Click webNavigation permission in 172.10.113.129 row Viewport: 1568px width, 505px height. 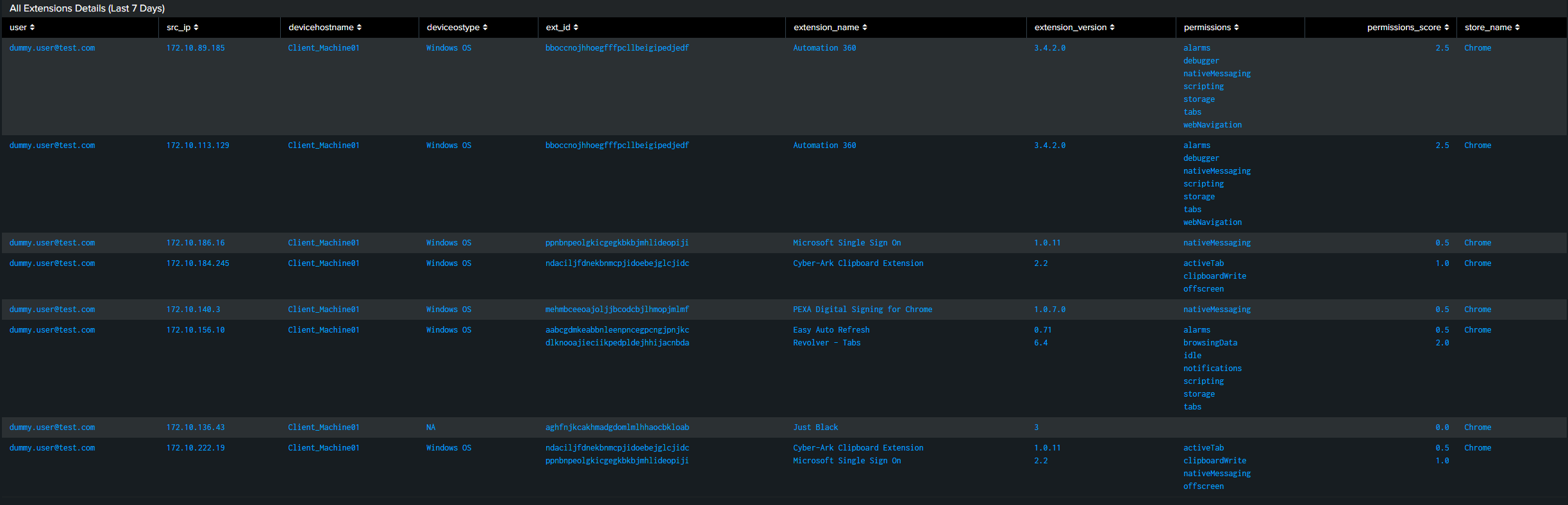click(x=1213, y=222)
